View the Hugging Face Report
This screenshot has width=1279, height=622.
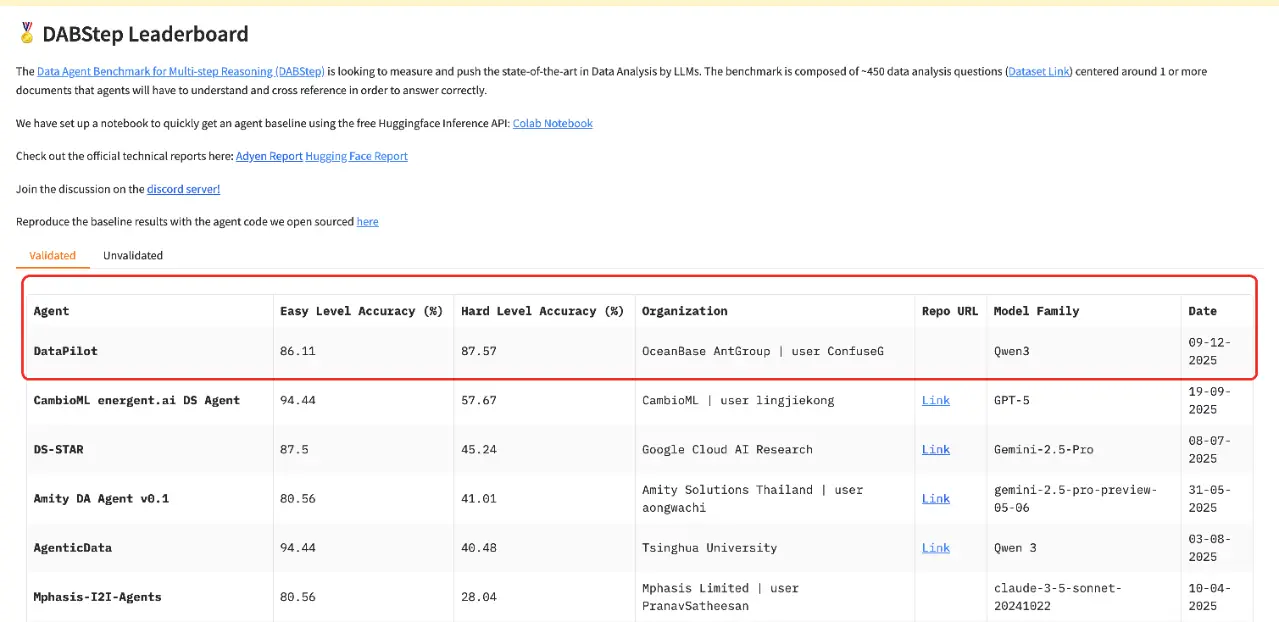(x=356, y=157)
